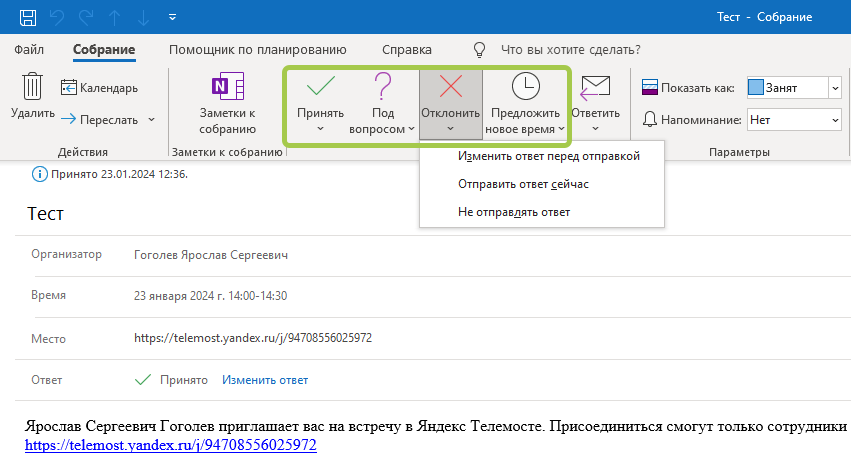Open the Файл menu tab
This screenshot has height=473, width=851.
coord(29,49)
